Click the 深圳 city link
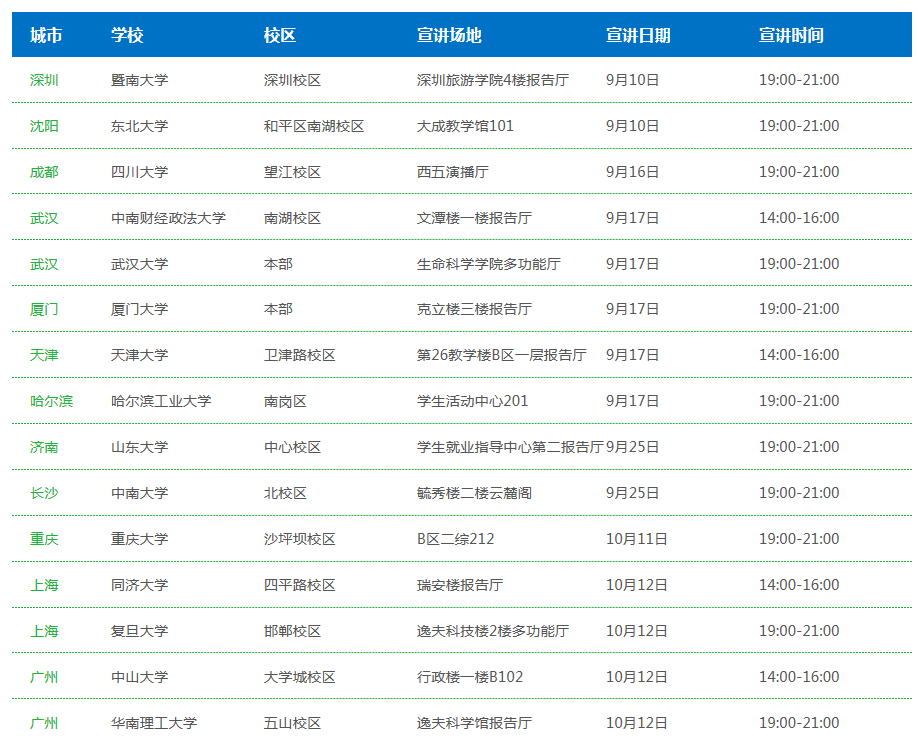This screenshot has width=918, height=744. 44,80
